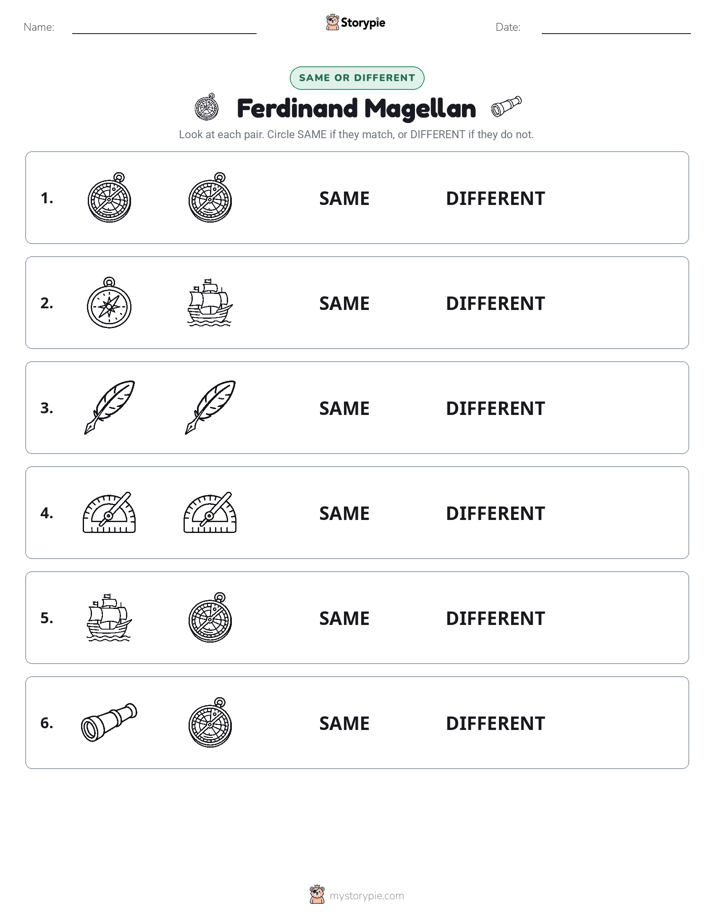
Task: Select the right quill pen in row 3
Action: [x=210, y=408]
